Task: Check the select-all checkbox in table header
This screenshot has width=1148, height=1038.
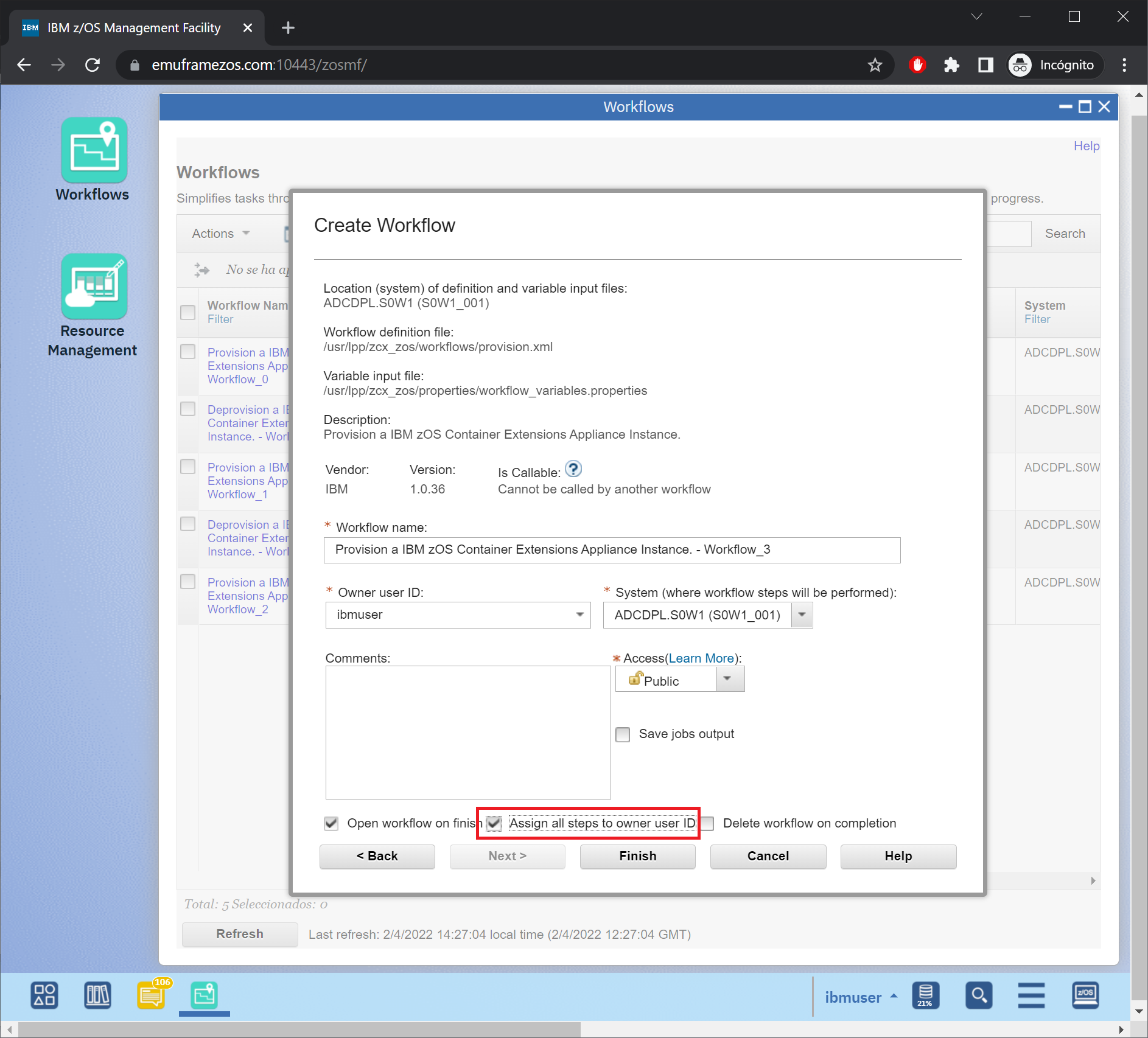Action: [188, 312]
